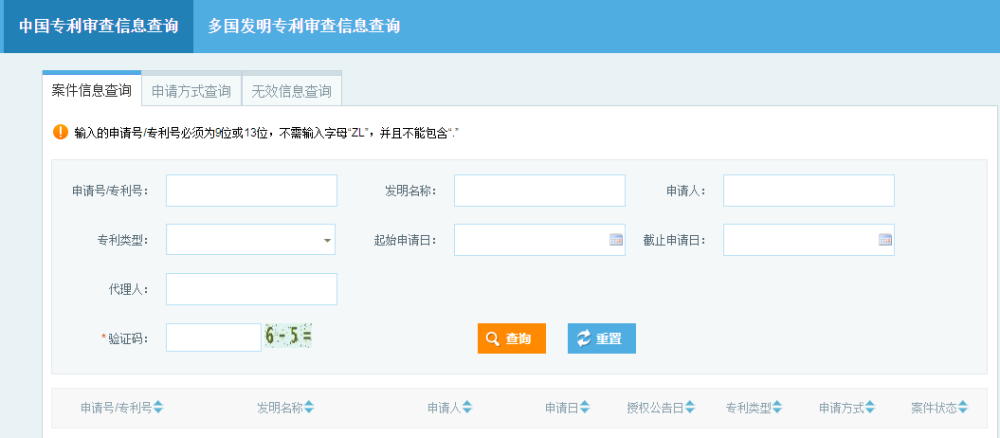Click the orange warning notice icon
Screen dimensions: 1000x438
pos(60,132)
